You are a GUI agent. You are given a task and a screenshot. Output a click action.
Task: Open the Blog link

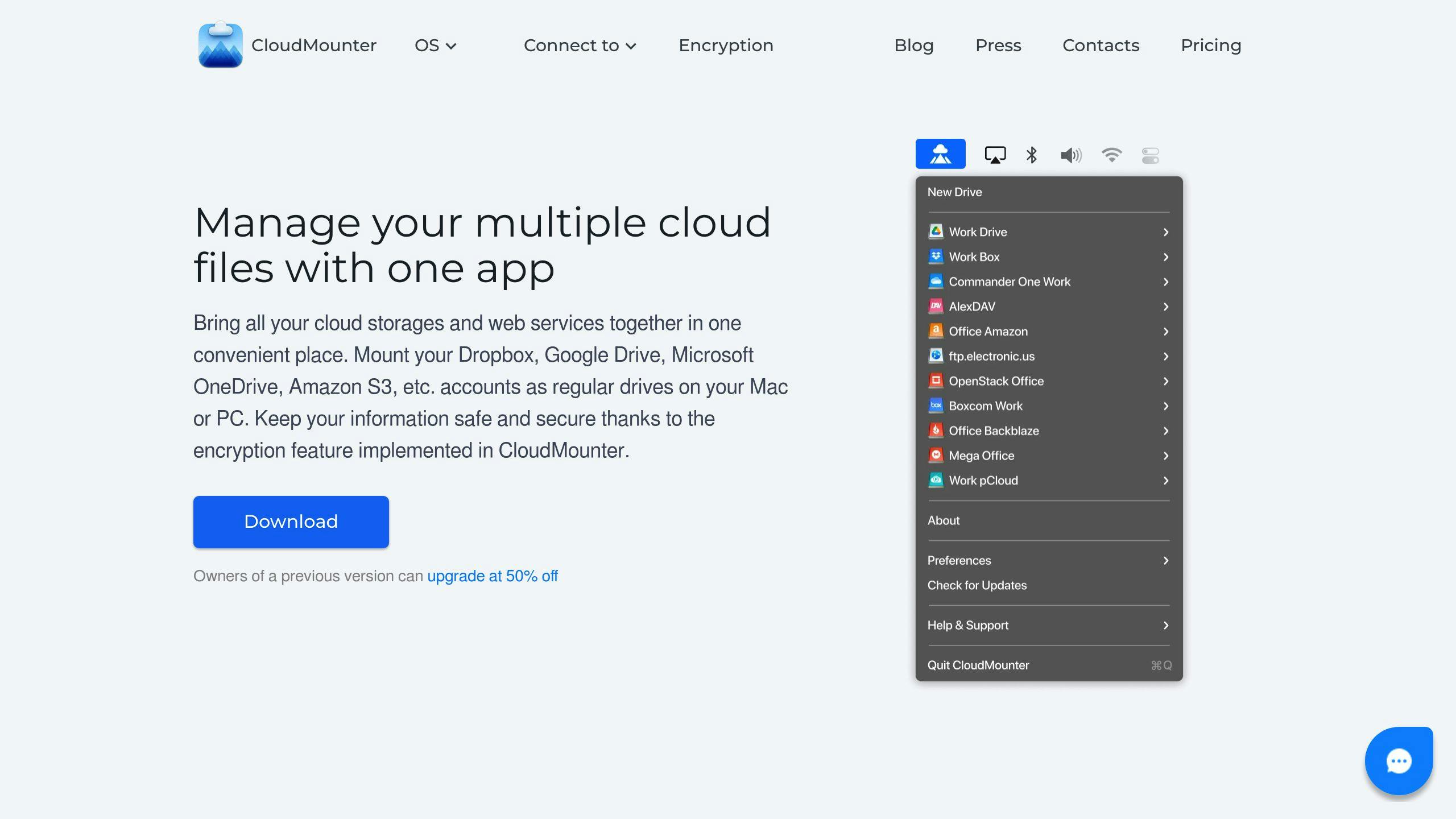[x=913, y=45]
